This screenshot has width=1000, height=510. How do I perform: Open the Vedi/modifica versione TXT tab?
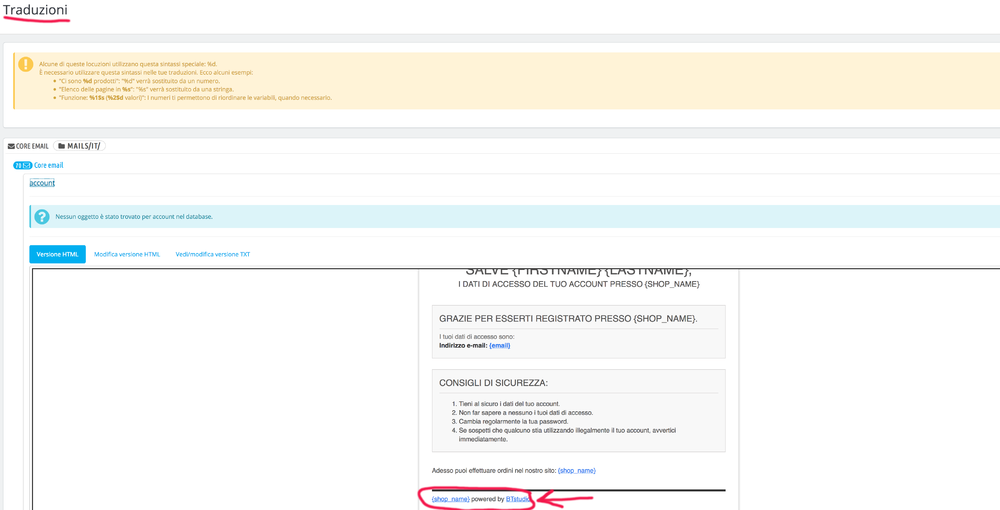213,254
